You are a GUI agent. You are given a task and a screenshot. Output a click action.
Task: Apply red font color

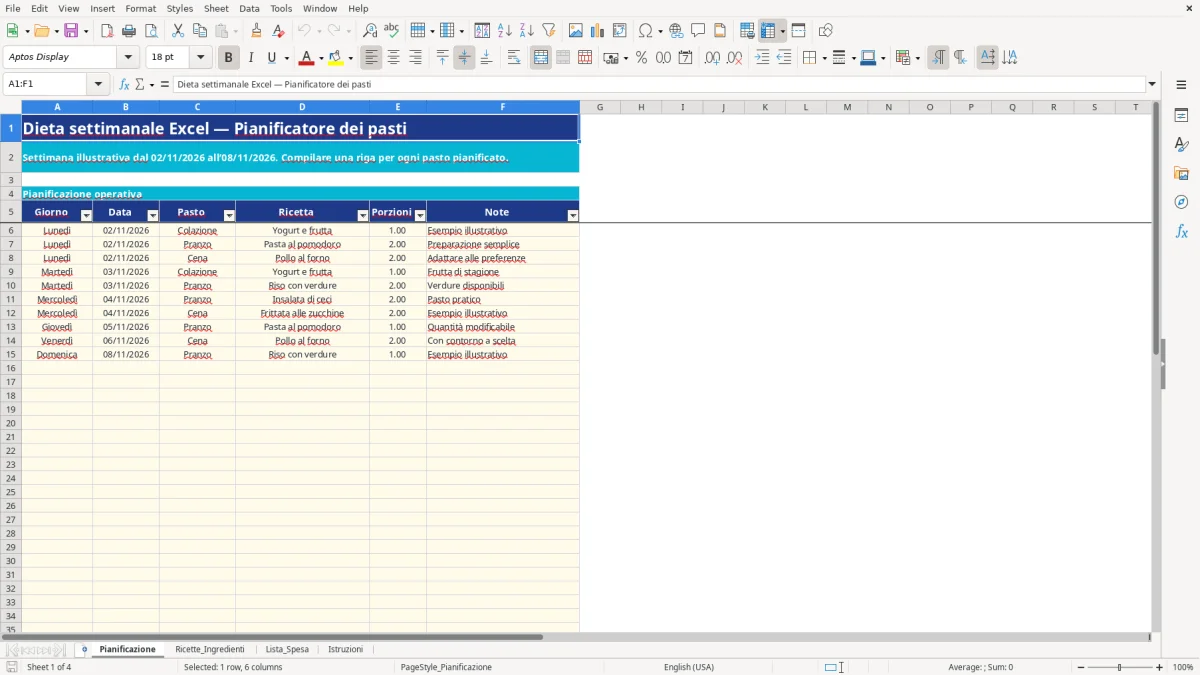click(306, 58)
